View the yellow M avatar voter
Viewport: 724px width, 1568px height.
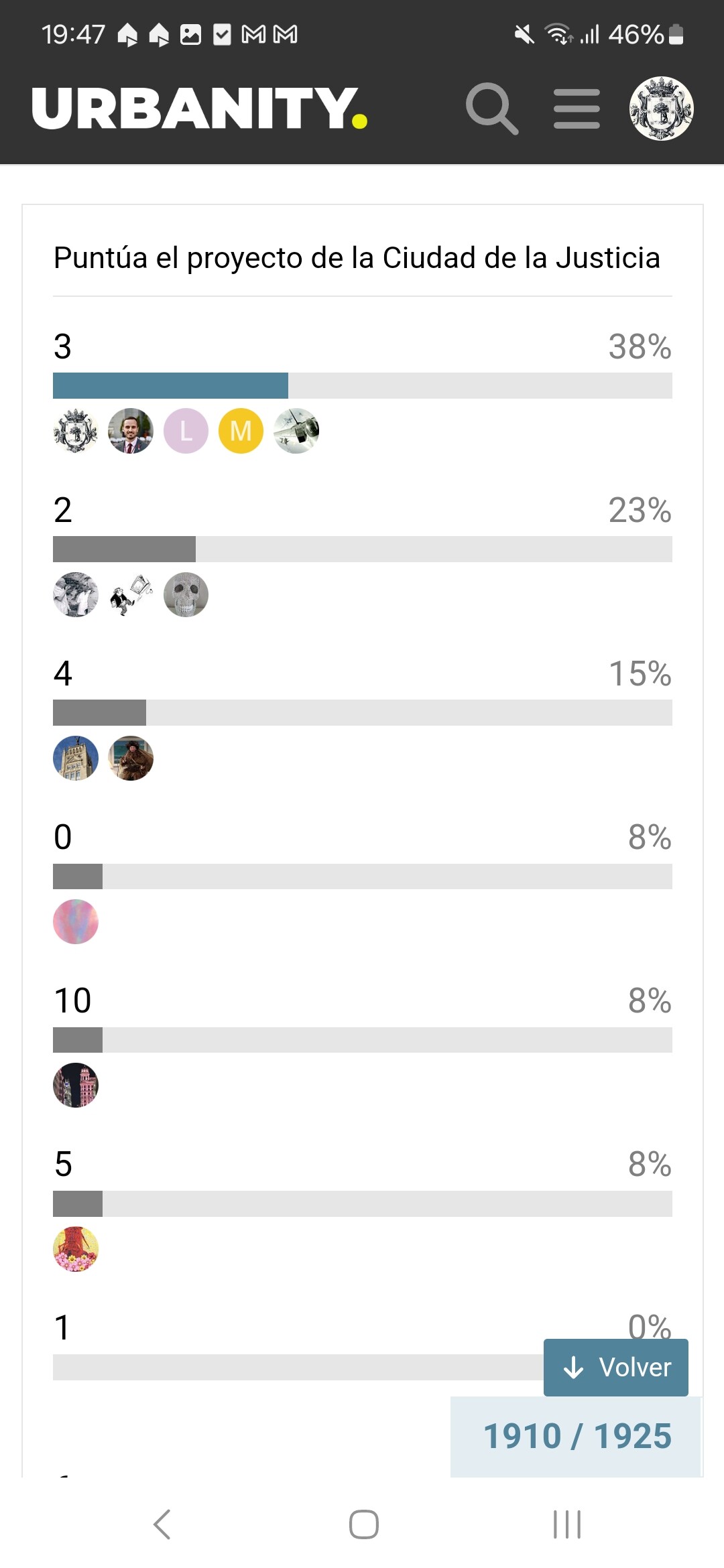pyautogui.click(x=241, y=431)
